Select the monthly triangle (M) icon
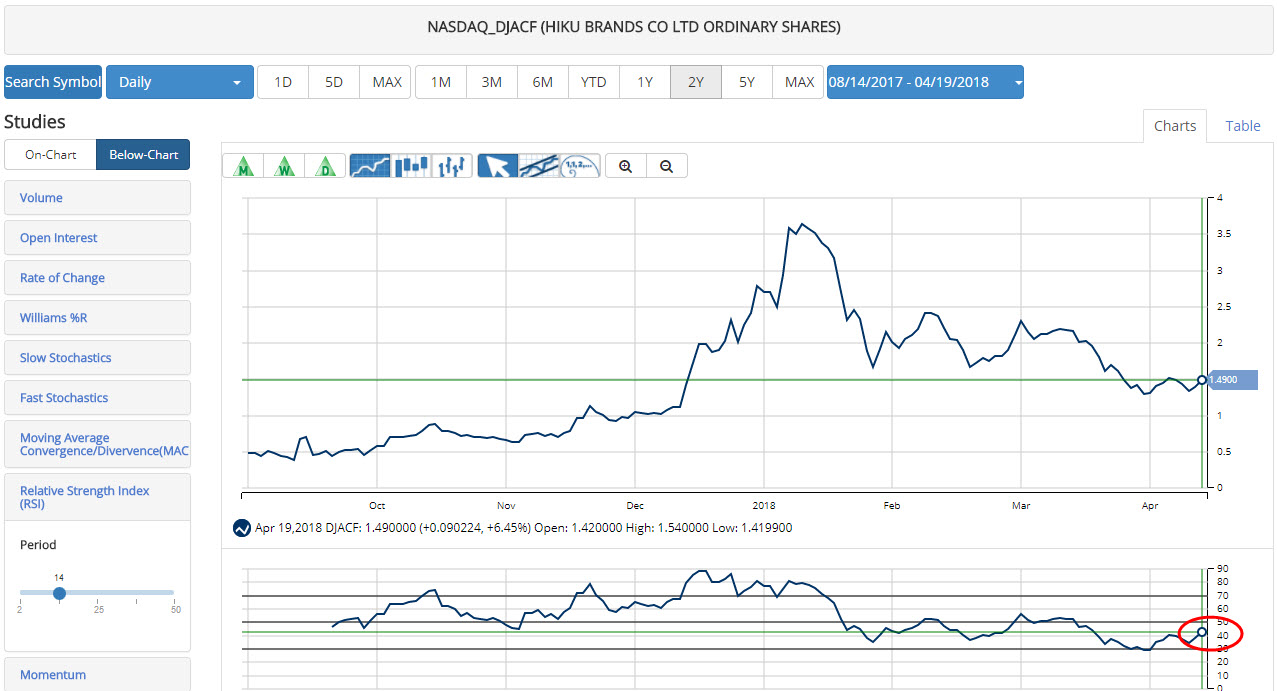The image size is (1277, 691). [243, 166]
